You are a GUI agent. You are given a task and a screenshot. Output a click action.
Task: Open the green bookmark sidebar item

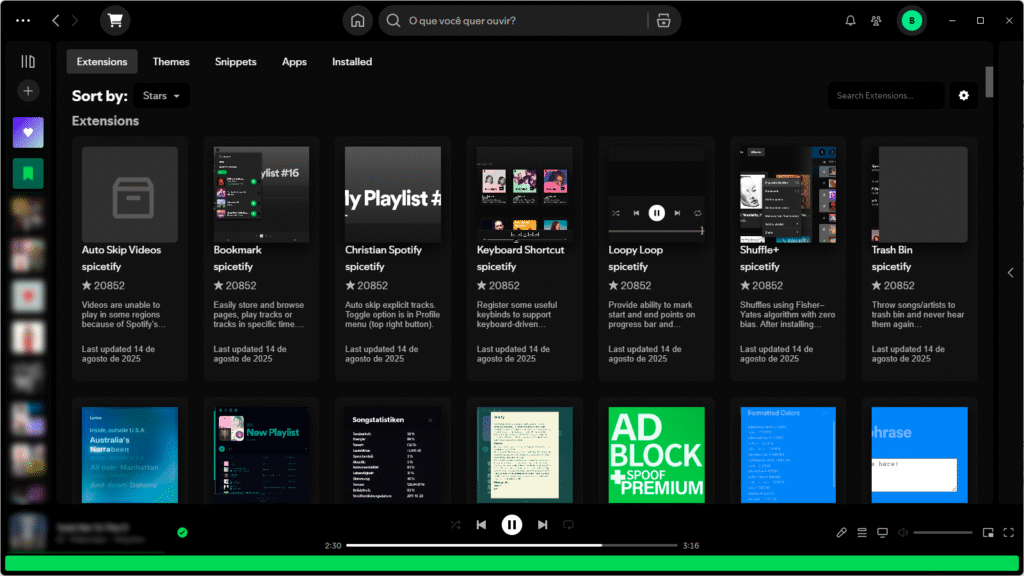pyautogui.click(x=28, y=174)
